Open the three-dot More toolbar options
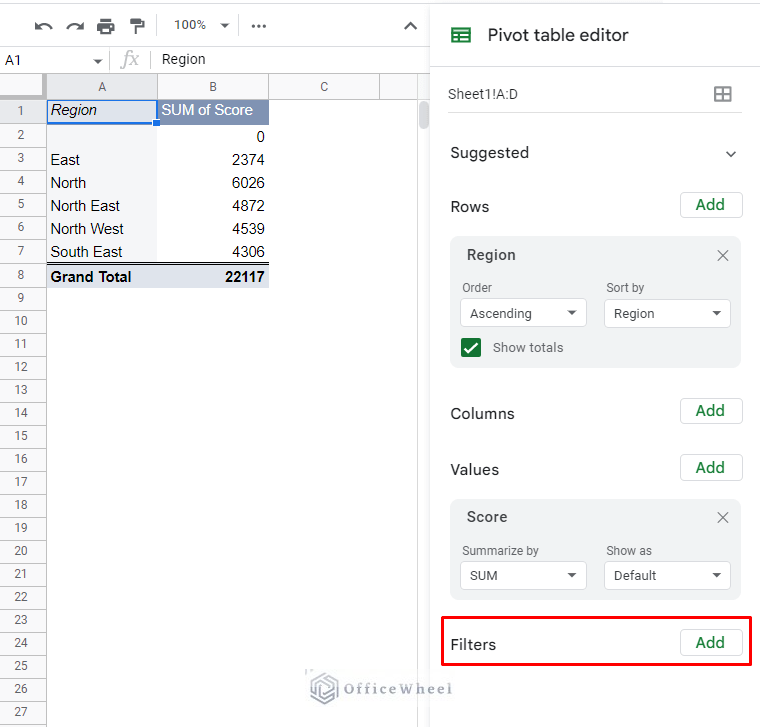The image size is (760, 727). click(259, 26)
